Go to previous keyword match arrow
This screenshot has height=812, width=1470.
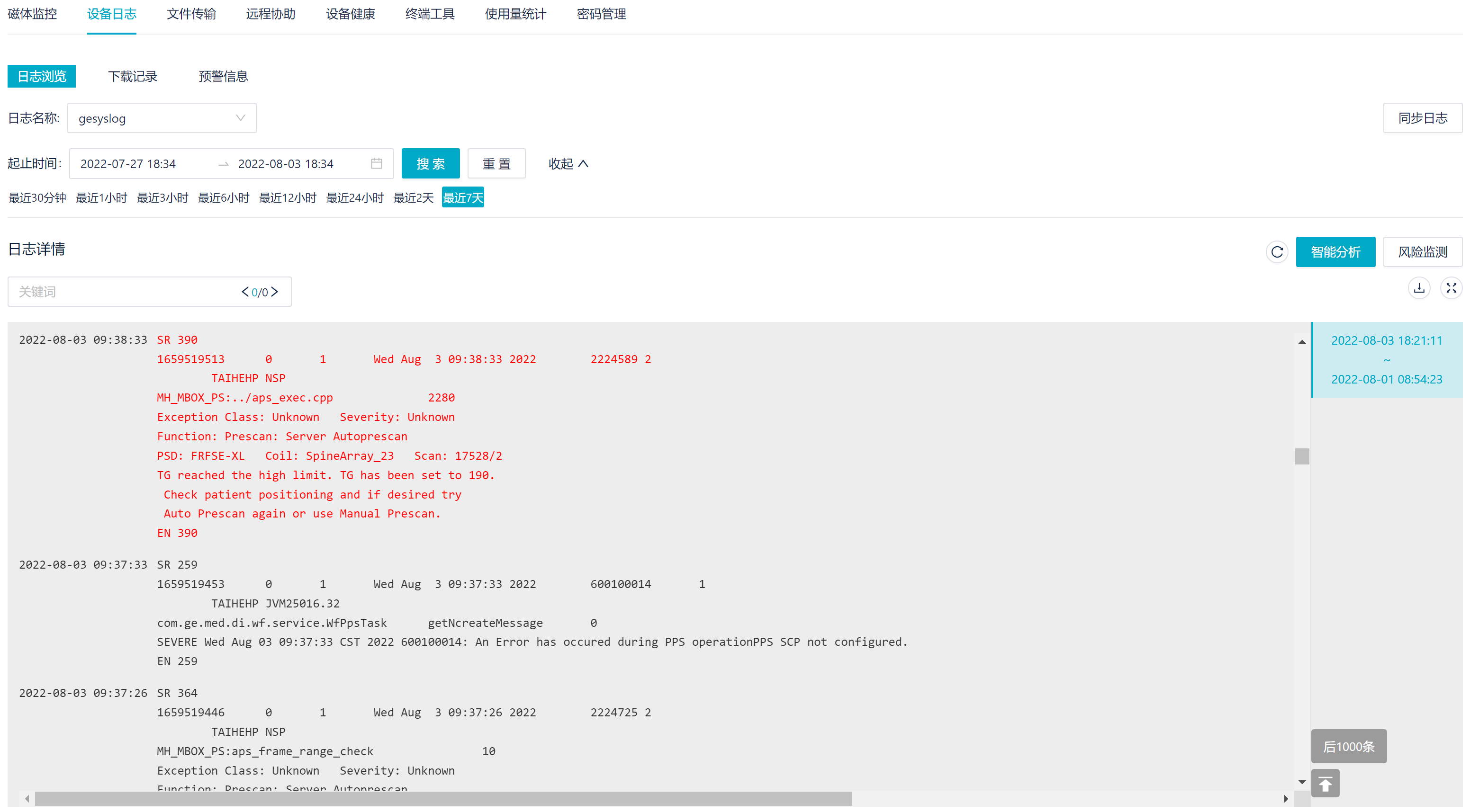(245, 292)
